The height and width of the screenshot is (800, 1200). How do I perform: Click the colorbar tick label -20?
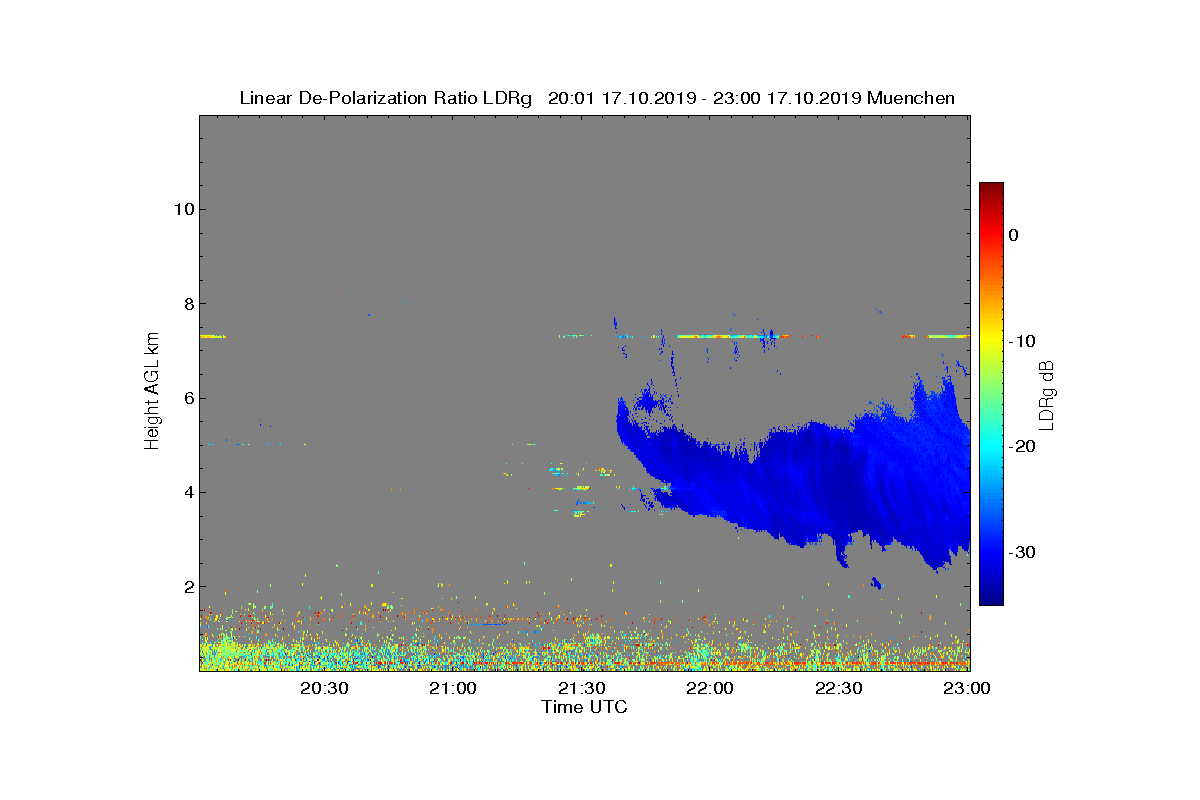point(1021,447)
